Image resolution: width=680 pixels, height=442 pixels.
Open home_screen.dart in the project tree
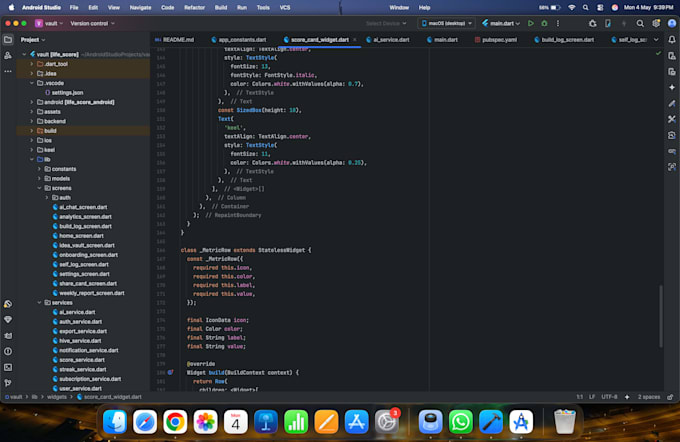coord(81,236)
